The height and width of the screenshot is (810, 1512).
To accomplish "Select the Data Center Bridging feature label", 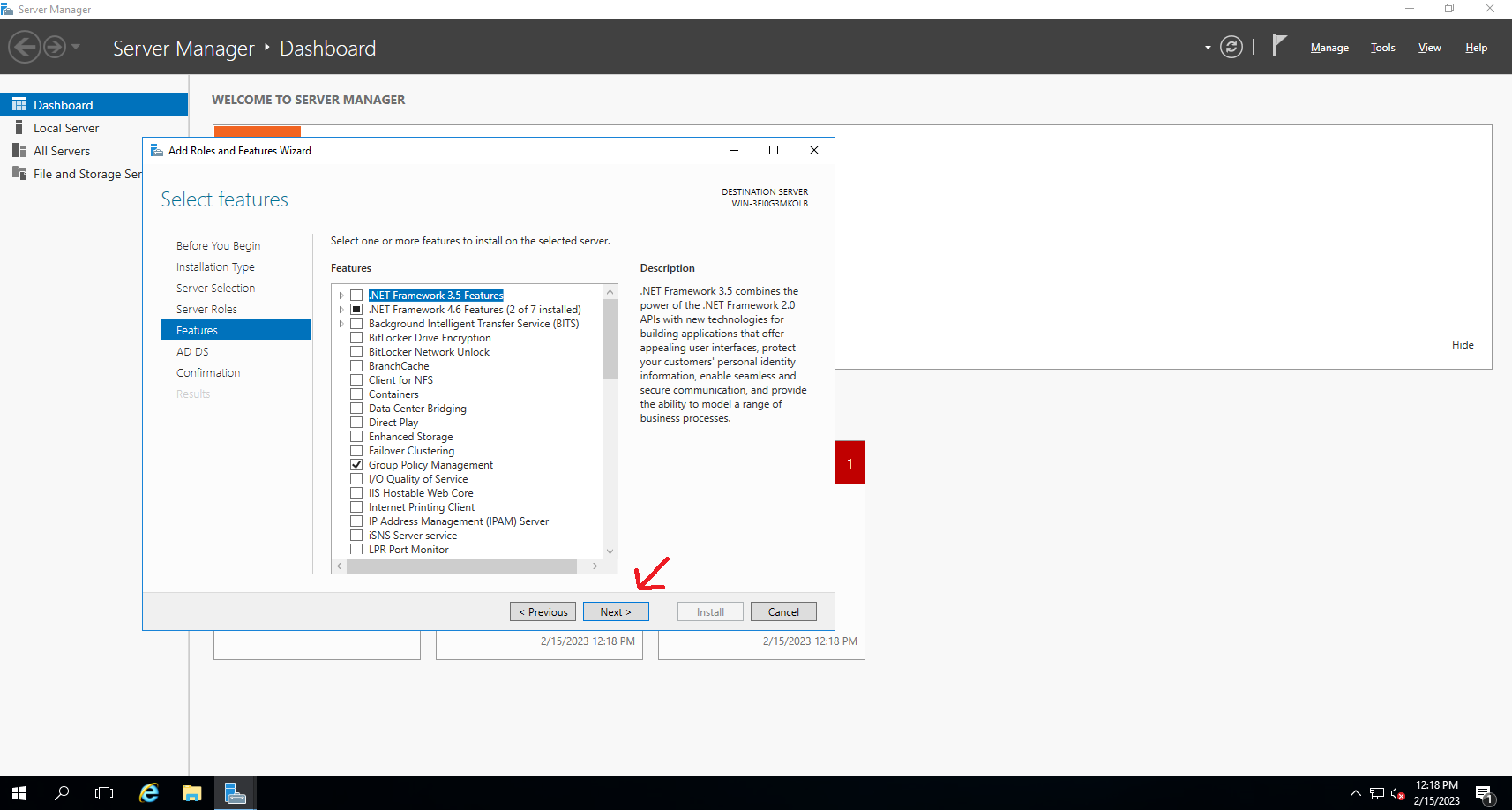I will click(417, 409).
